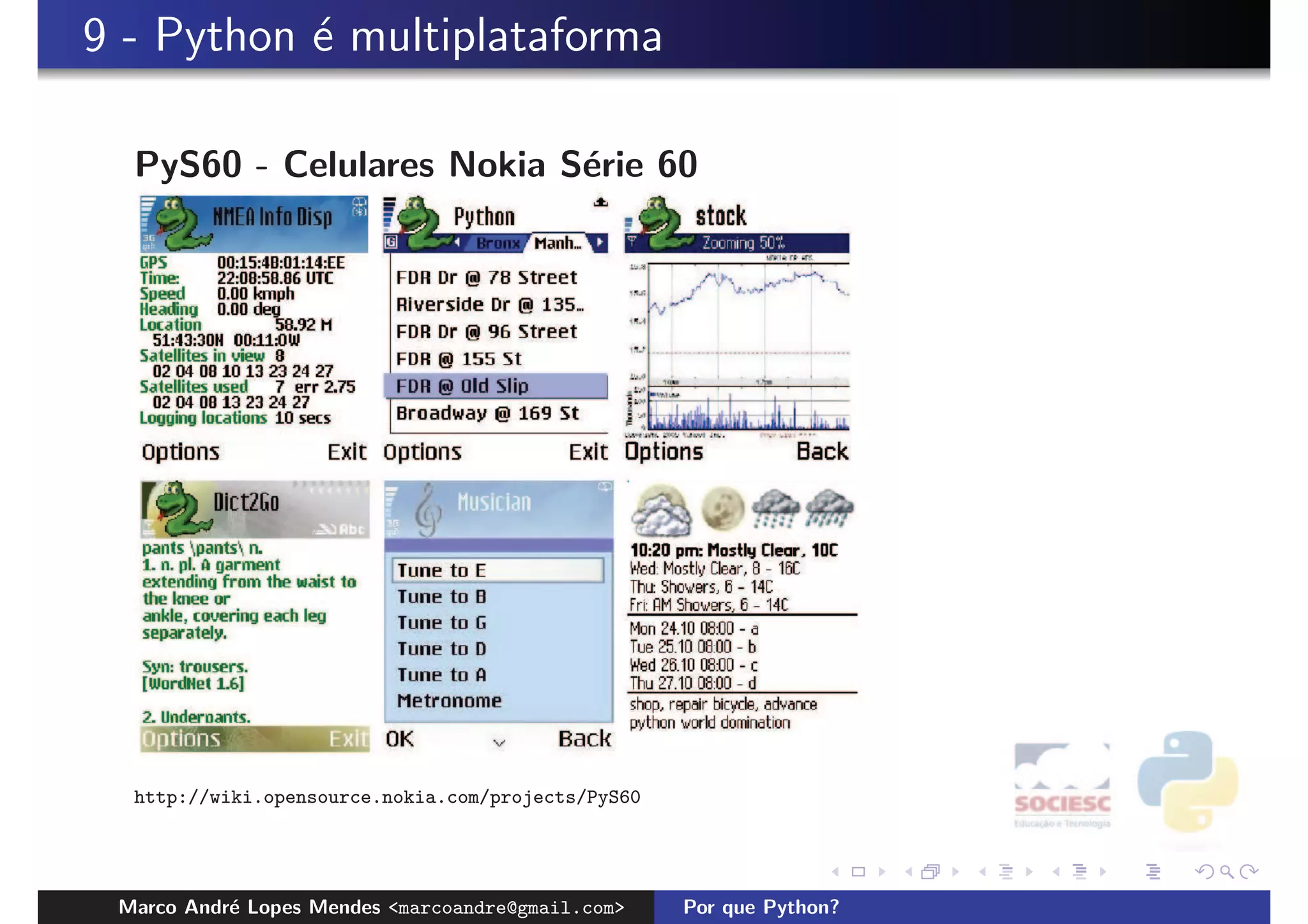The height and width of the screenshot is (924, 1308).
Task: Click the first rain cloud weather icon
Action: [x=776, y=509]
